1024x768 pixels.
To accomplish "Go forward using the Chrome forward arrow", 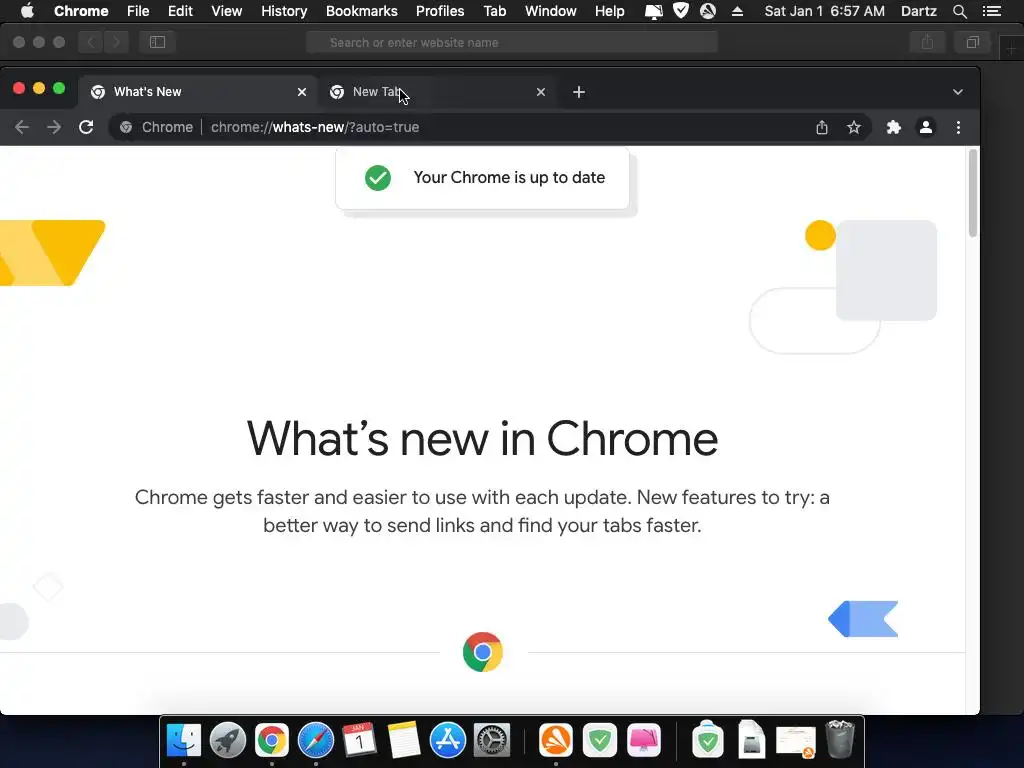I will tap(54, 127).
